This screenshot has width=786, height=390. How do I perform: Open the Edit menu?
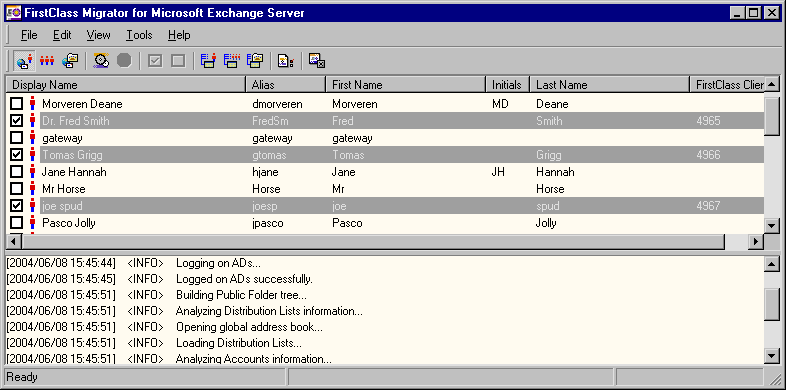pyautogui.click(x=62, y=35)
